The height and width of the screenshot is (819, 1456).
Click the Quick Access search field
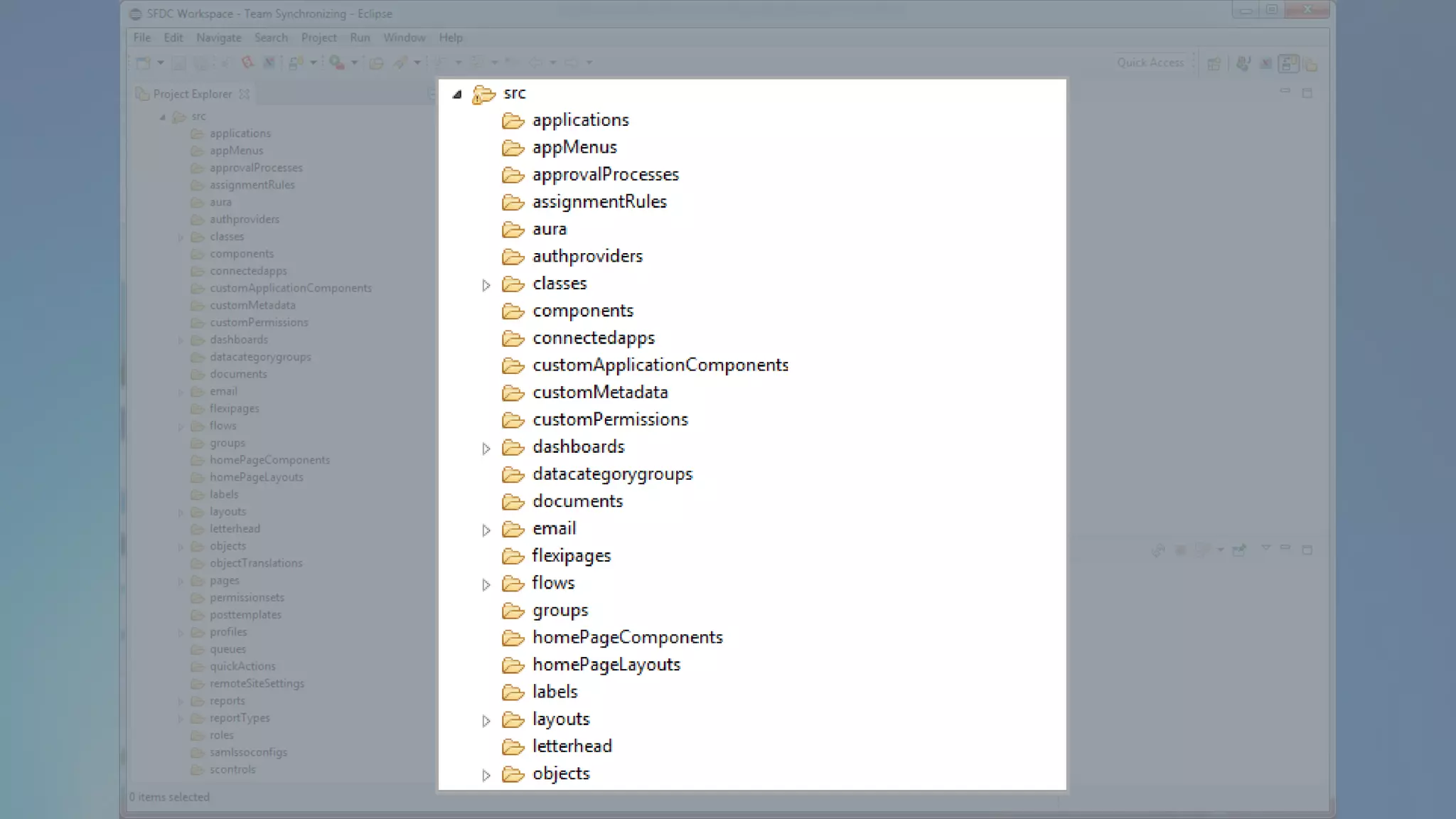(x=1150, y=63)
